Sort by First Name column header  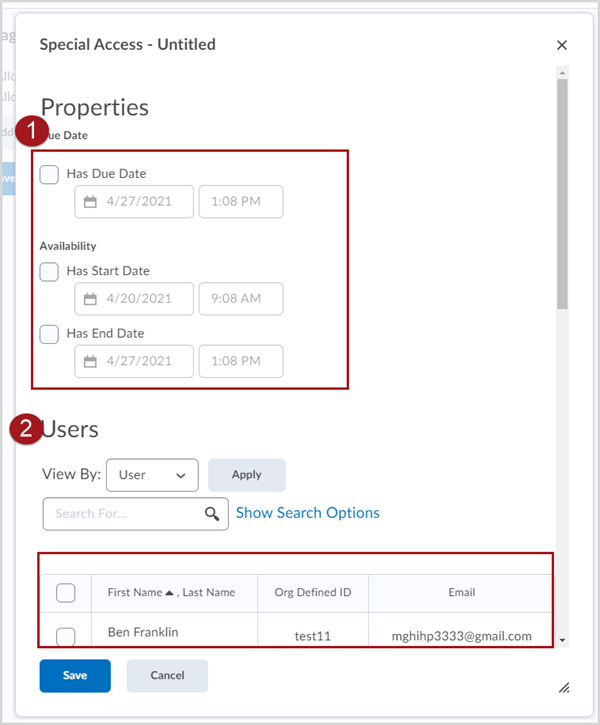click(x=135, y=592)
